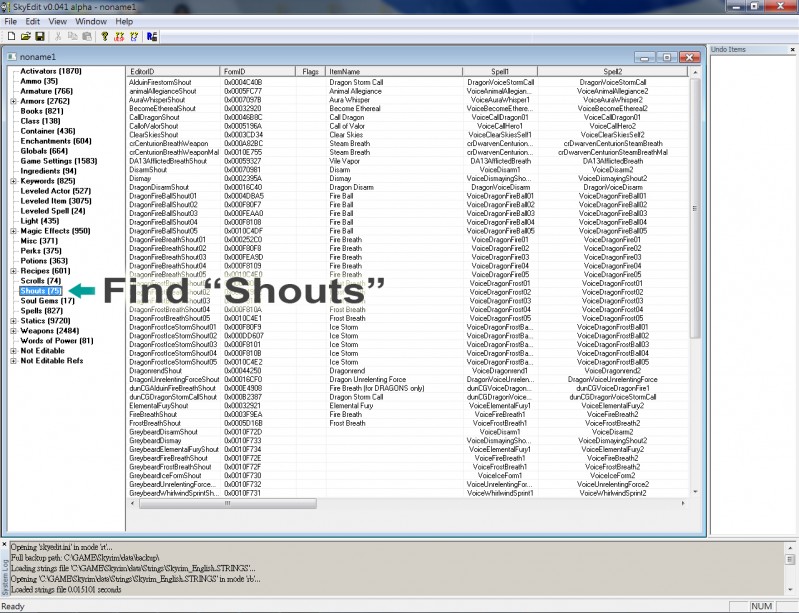Click the noname1 document window icon
The width and height of the screenshot is (799, 613).
click(x=13, y=57)
